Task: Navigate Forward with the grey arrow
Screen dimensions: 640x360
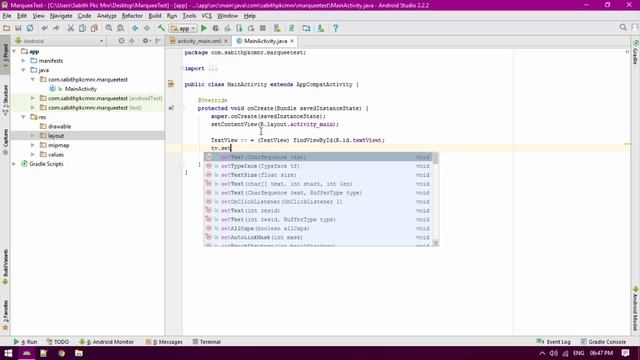Action: (x=147, y=28)
